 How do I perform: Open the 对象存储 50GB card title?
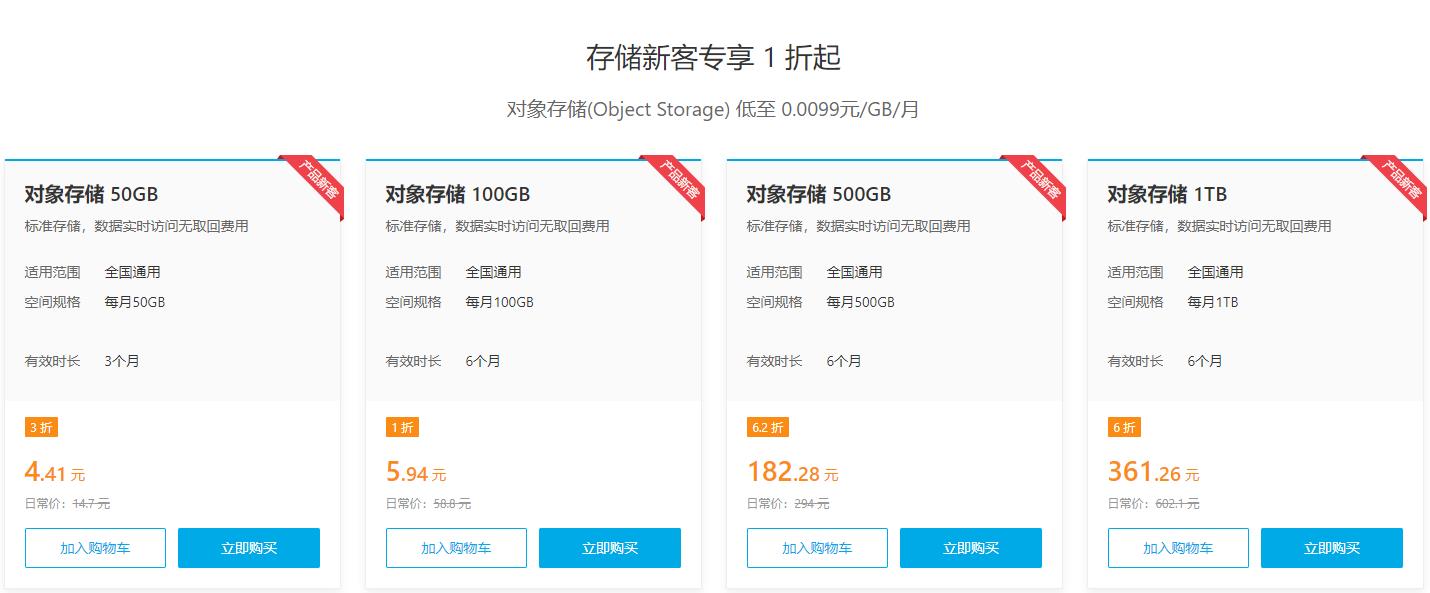coord(91,194)
